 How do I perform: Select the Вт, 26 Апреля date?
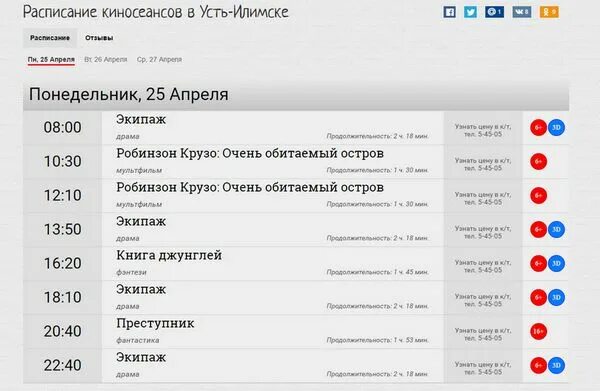pyautogui.click(x=106, y=60)
